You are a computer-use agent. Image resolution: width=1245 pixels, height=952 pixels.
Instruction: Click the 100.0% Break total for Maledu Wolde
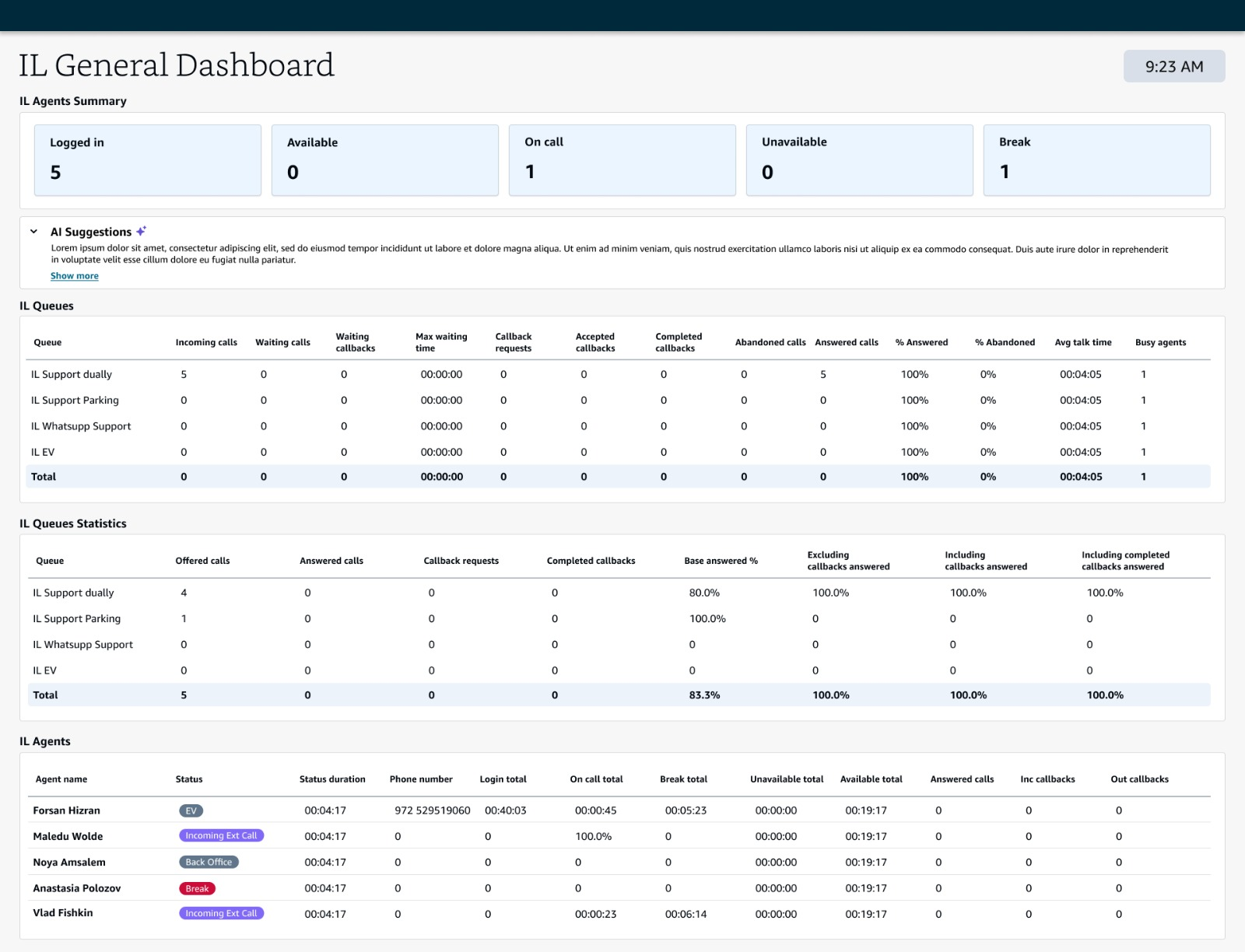593,835
